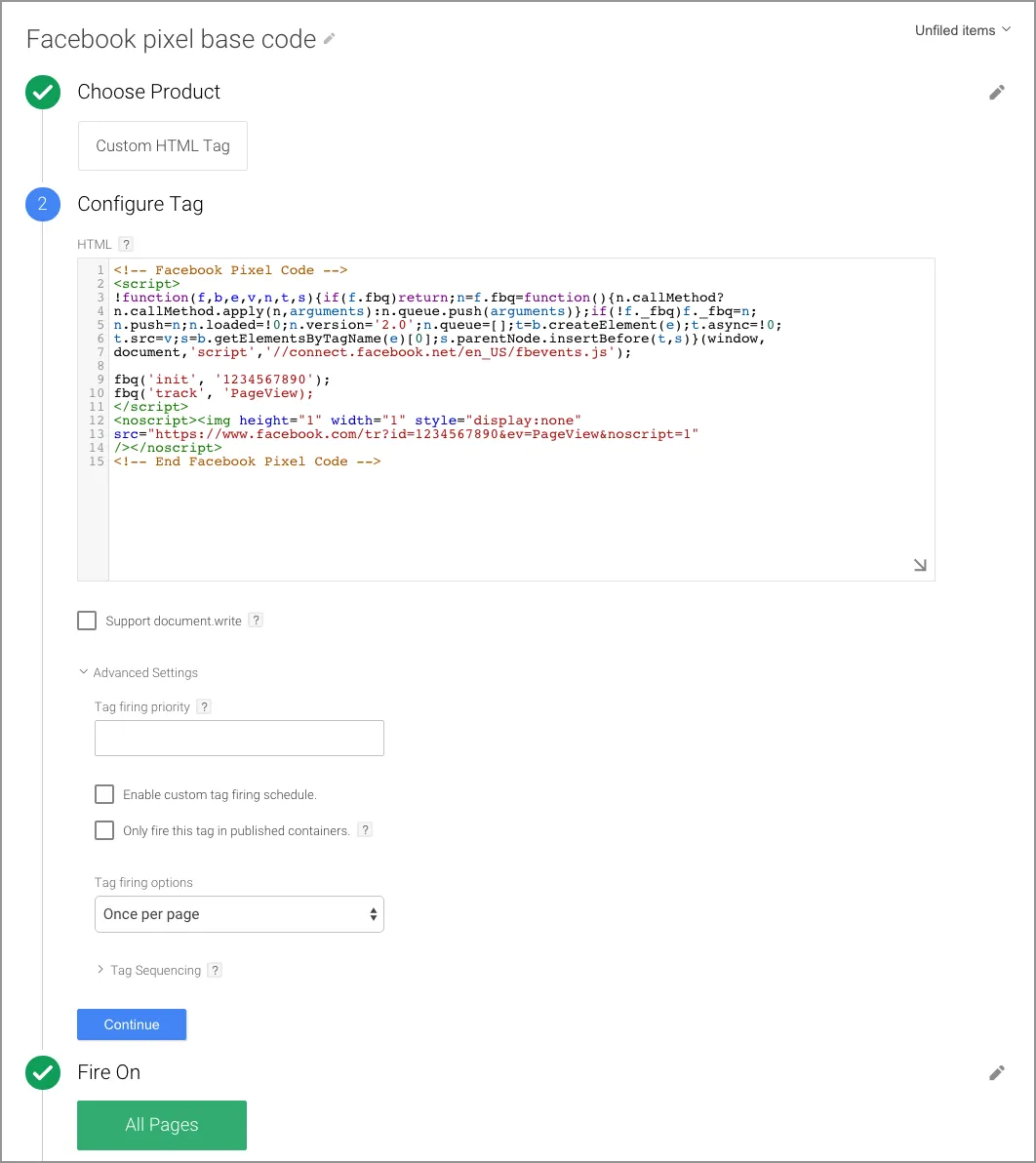Check Only fire in published containers
Image resolution: width=1036 pixels, height=1163 pixels.
point(104,830)
